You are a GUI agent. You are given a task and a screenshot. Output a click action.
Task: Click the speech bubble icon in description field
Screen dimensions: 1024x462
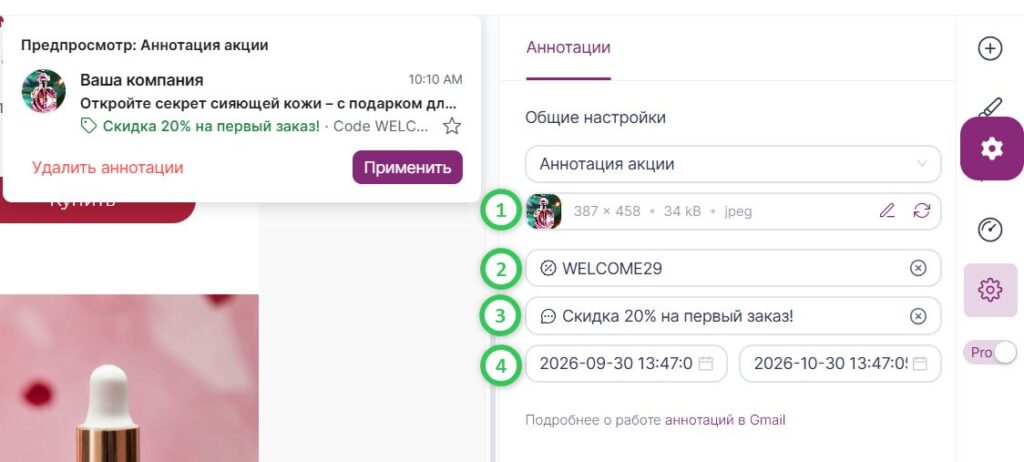pos(548,316)
